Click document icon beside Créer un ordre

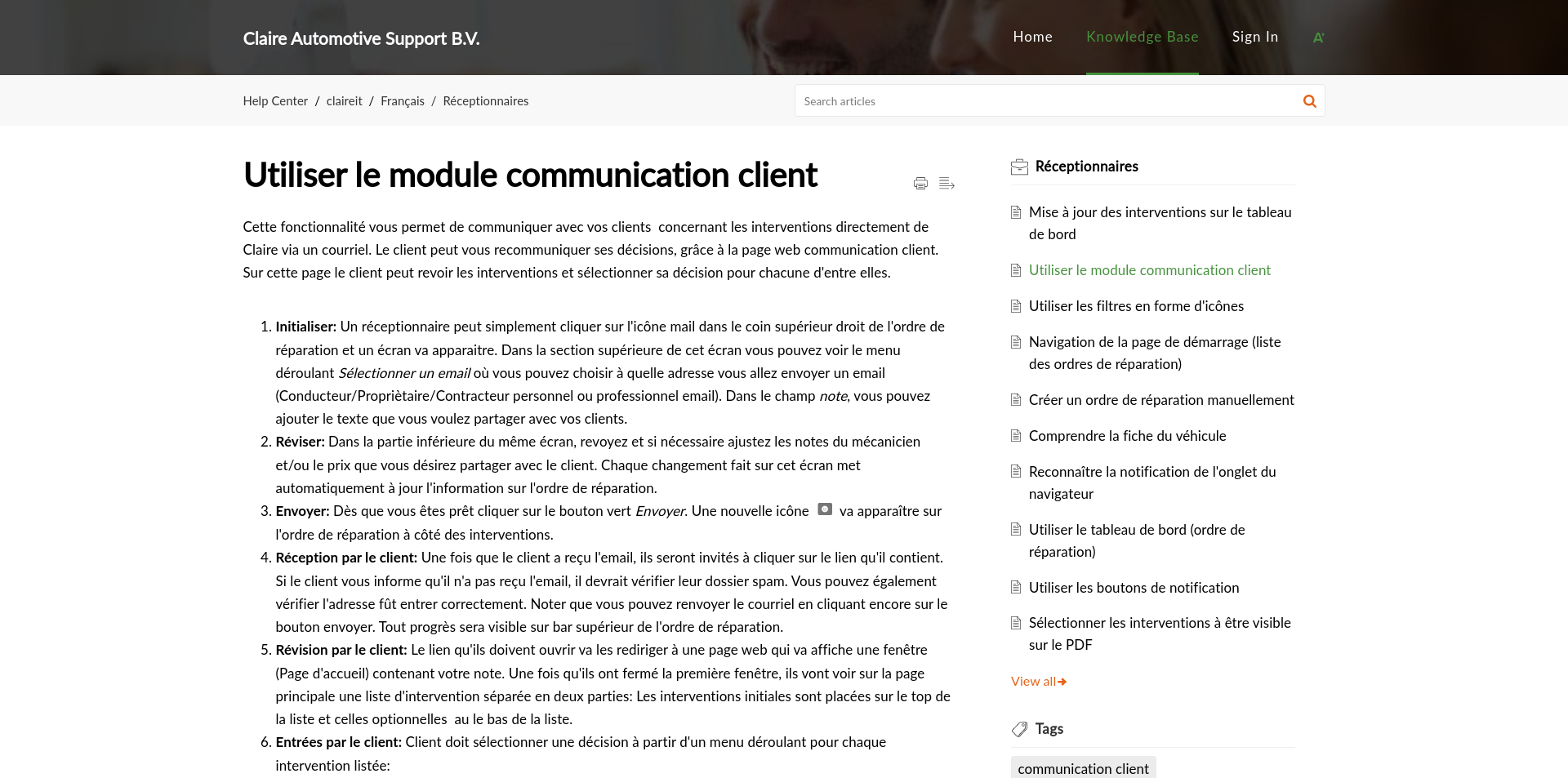[1016, 400]
